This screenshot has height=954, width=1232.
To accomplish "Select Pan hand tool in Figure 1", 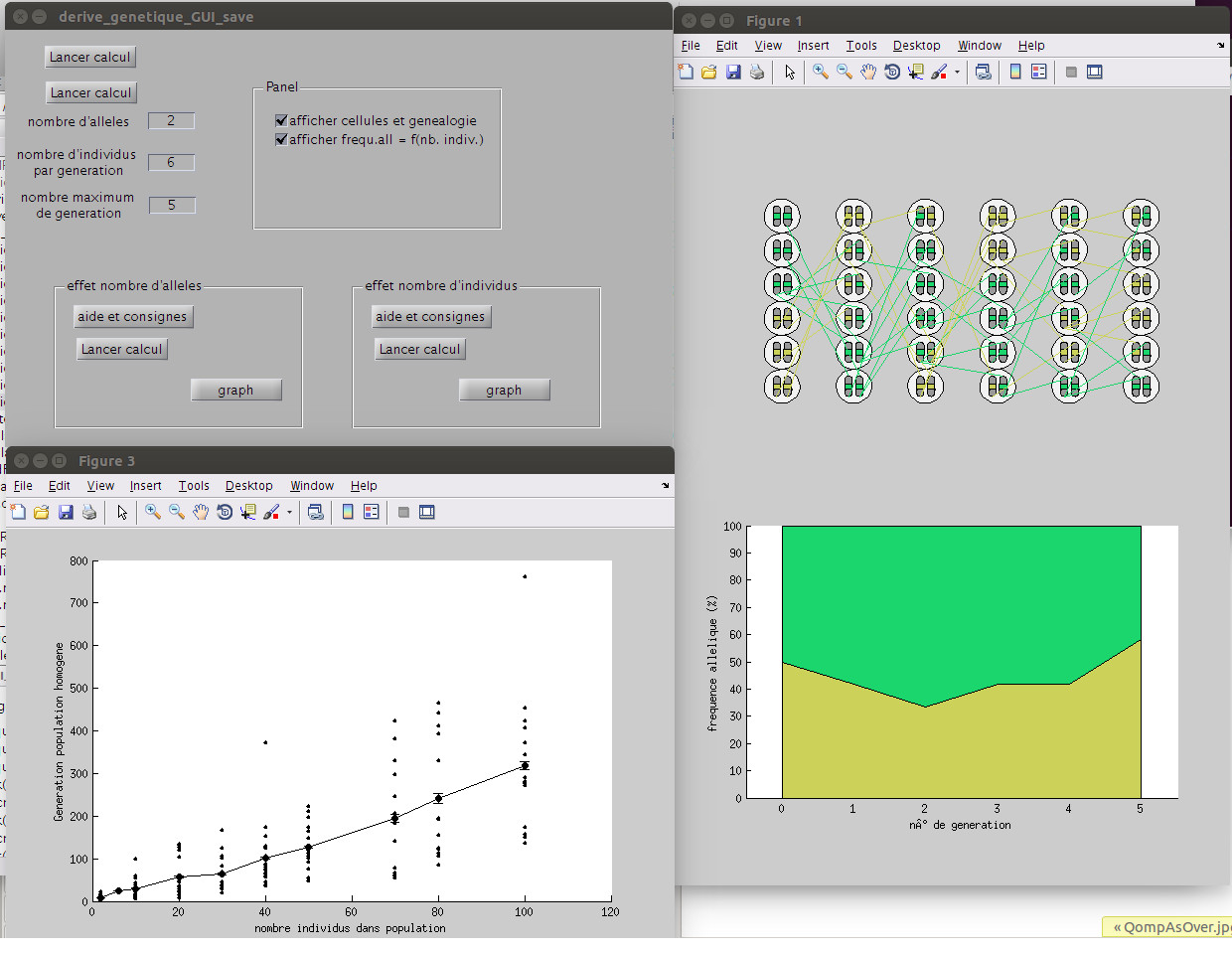I will click(868, 72).
